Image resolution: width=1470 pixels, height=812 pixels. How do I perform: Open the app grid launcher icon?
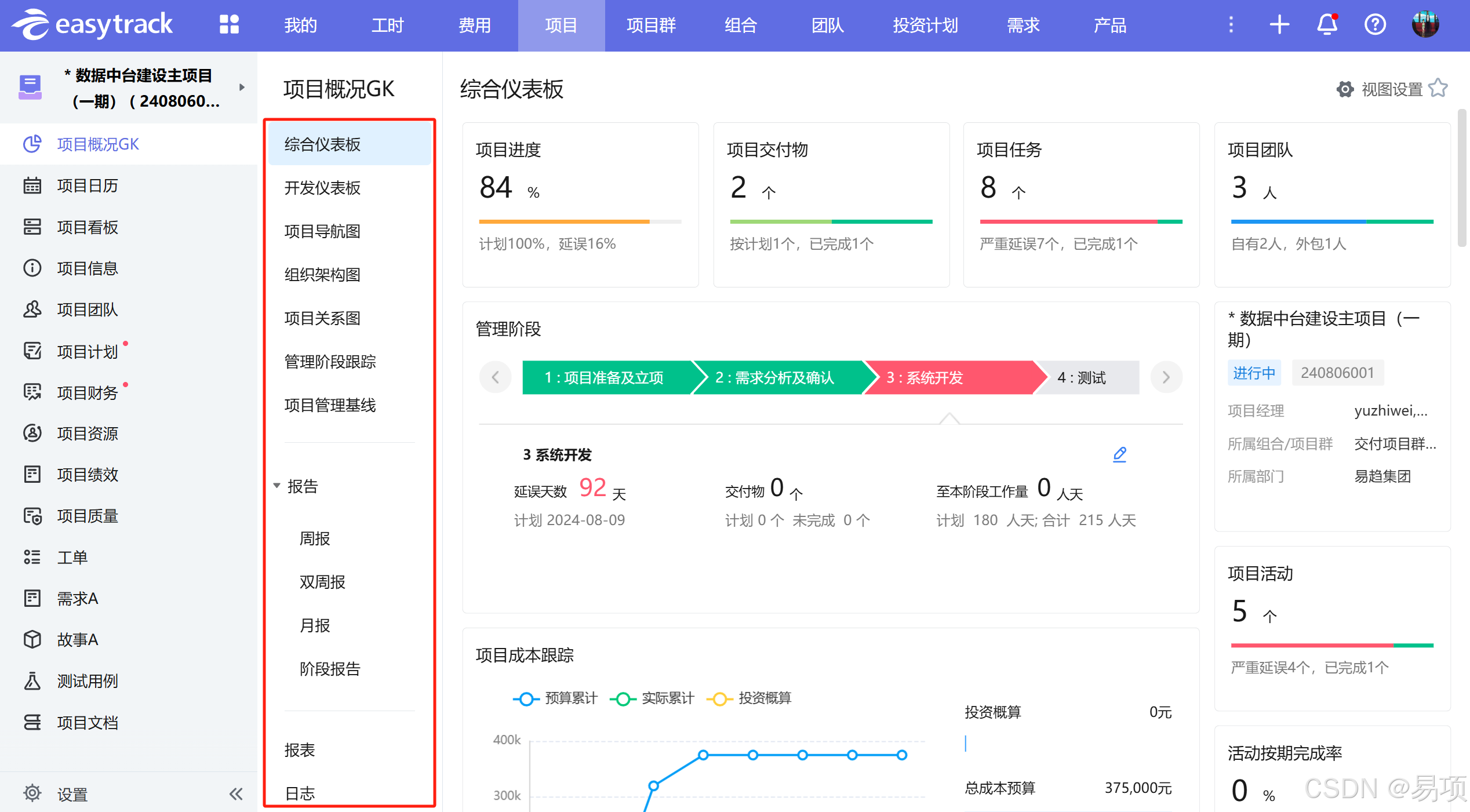229,24
